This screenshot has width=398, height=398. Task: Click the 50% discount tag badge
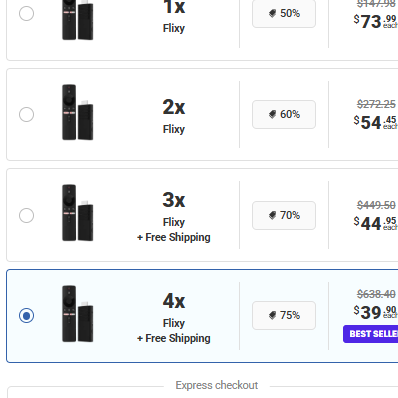click(x=284, y=13)
